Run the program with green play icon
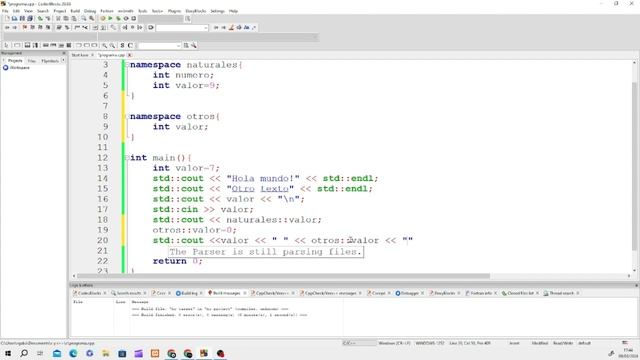Viewport: 640px width, 360px height. [110, 18]
